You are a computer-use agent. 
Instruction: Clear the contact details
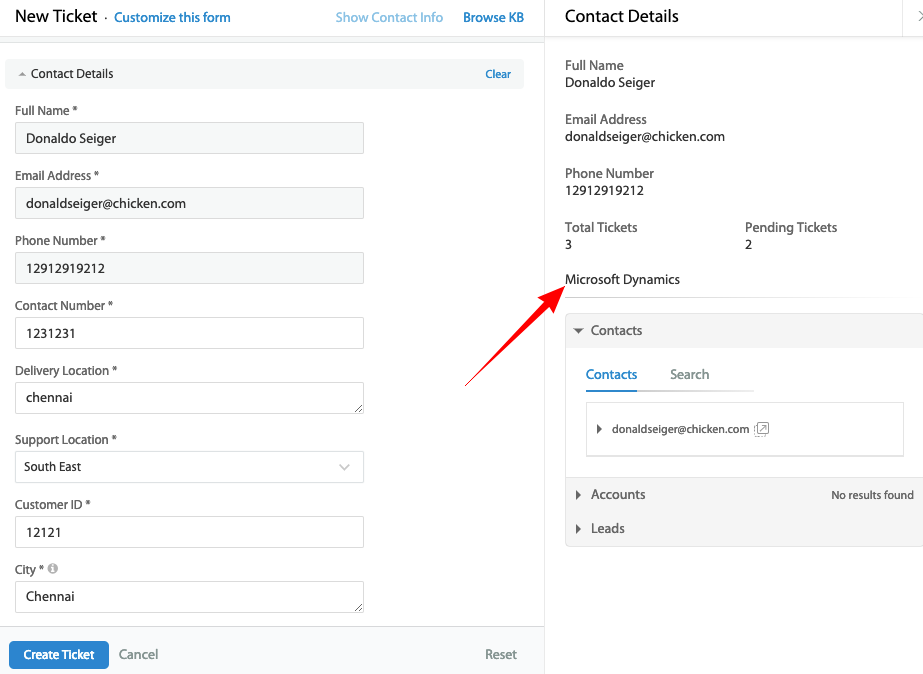[x=498, y=74]
